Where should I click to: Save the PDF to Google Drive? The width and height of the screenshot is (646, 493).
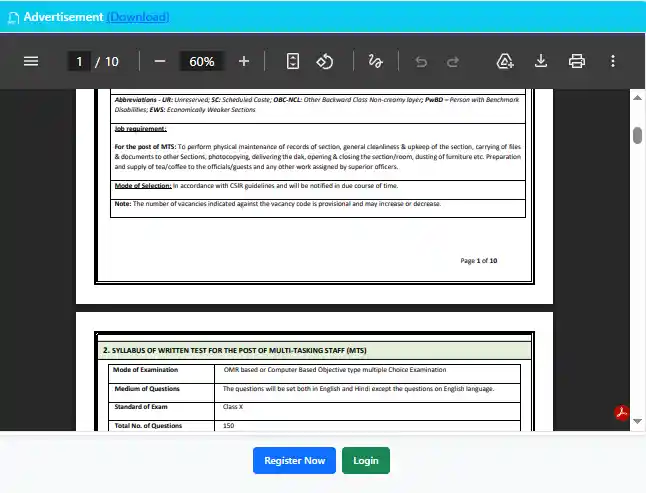pyautogui.click(x=505, y=61)
